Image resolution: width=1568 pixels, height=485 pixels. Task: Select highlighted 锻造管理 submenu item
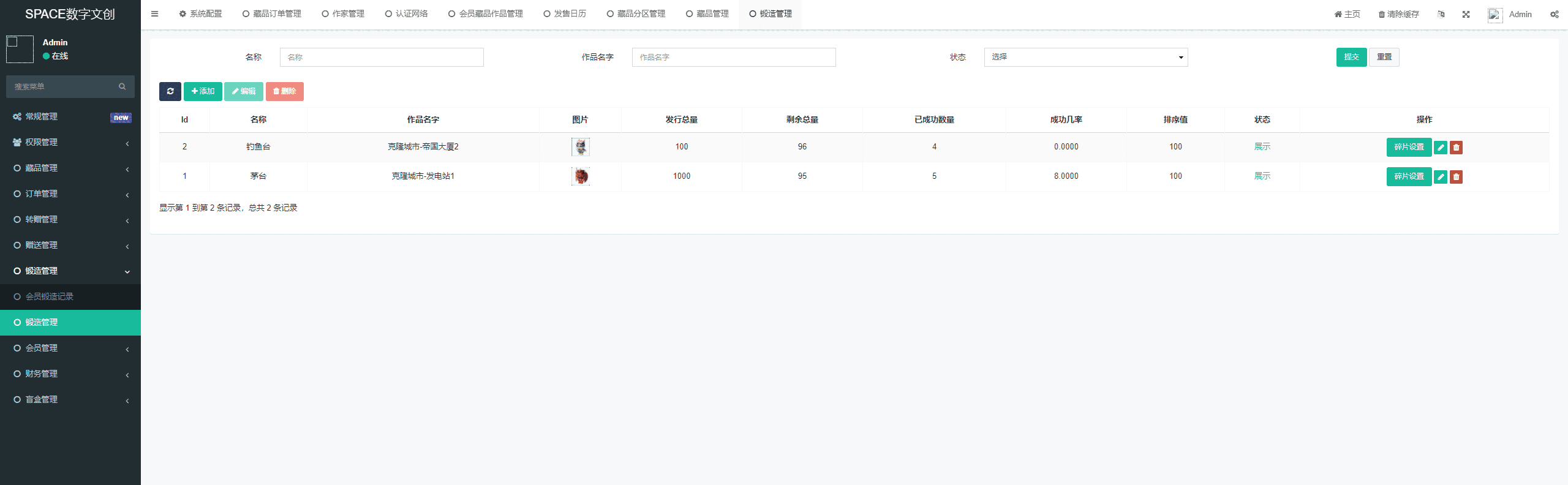pos(70,322)
